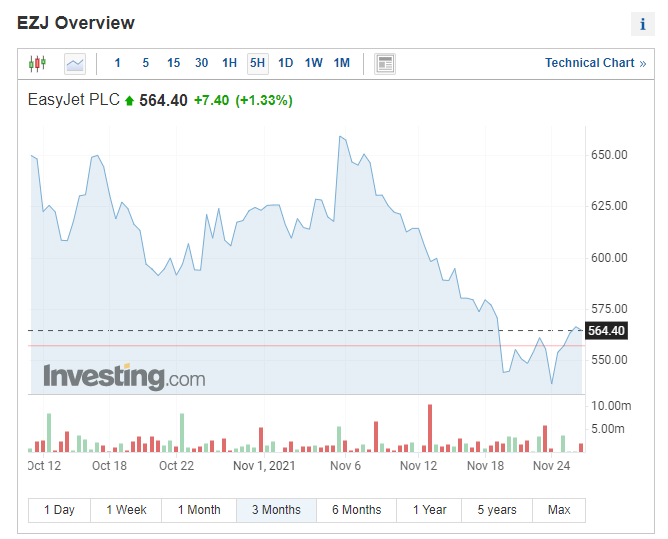Click the EZJ Overview heading
Screen dimensions: 668x539
click(76, 23)
